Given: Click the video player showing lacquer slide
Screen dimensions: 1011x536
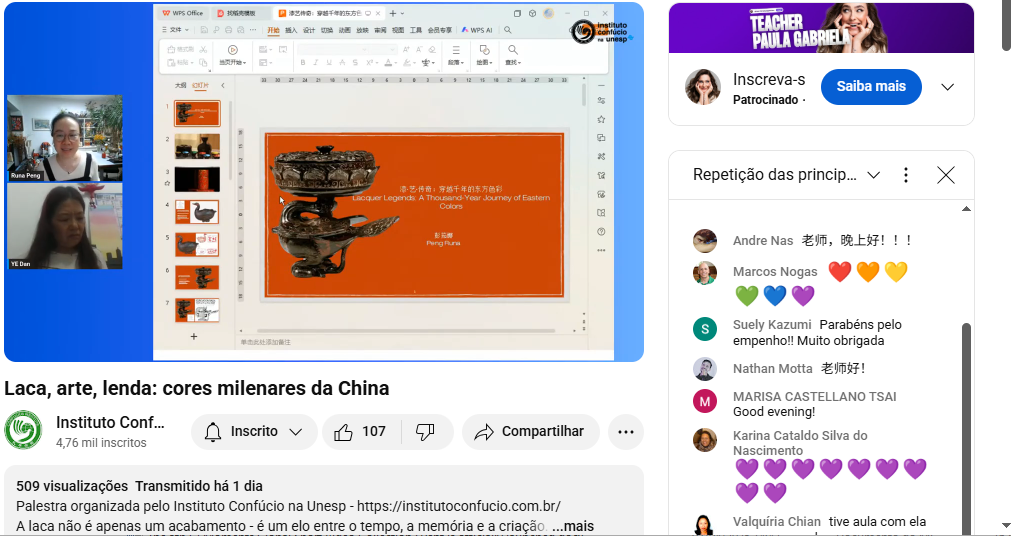Looking at the screenshot, I should coord(324,182).
